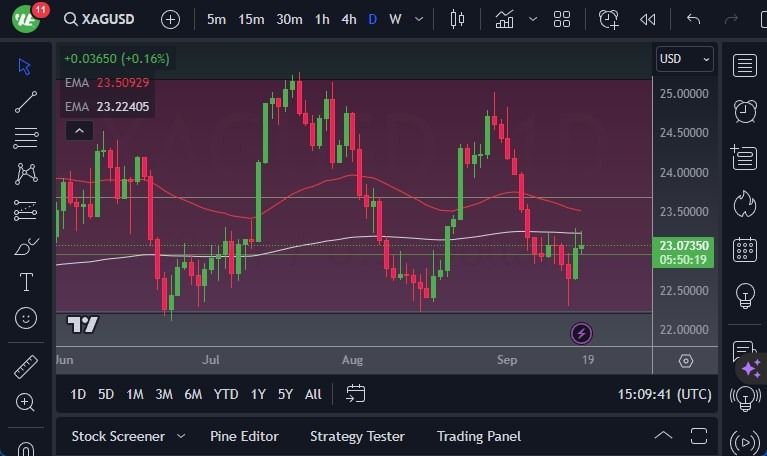Image resolution: width=767 pixels, height=456 pixels.
Task: Open the Strategy Tester tab
Action: tap(357, 436)
